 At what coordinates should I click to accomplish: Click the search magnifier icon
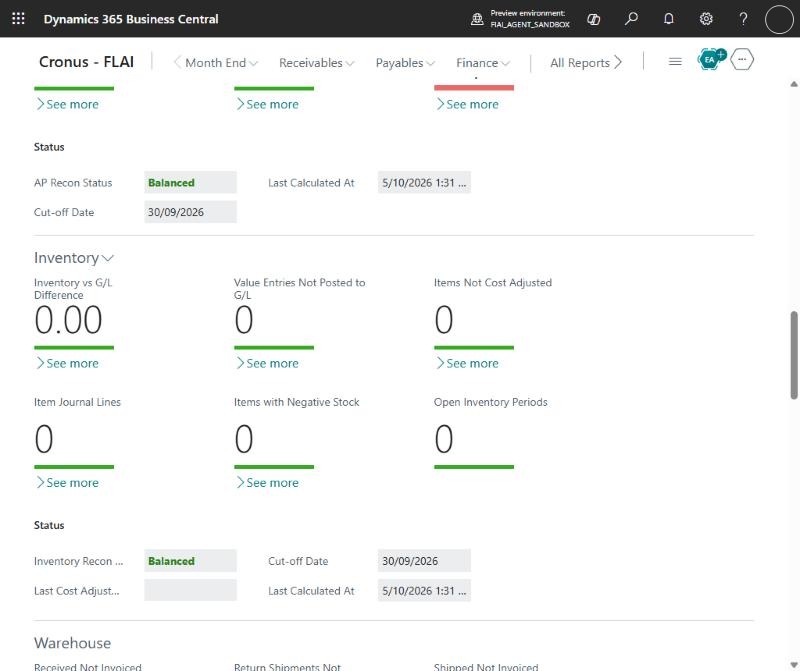631,19
